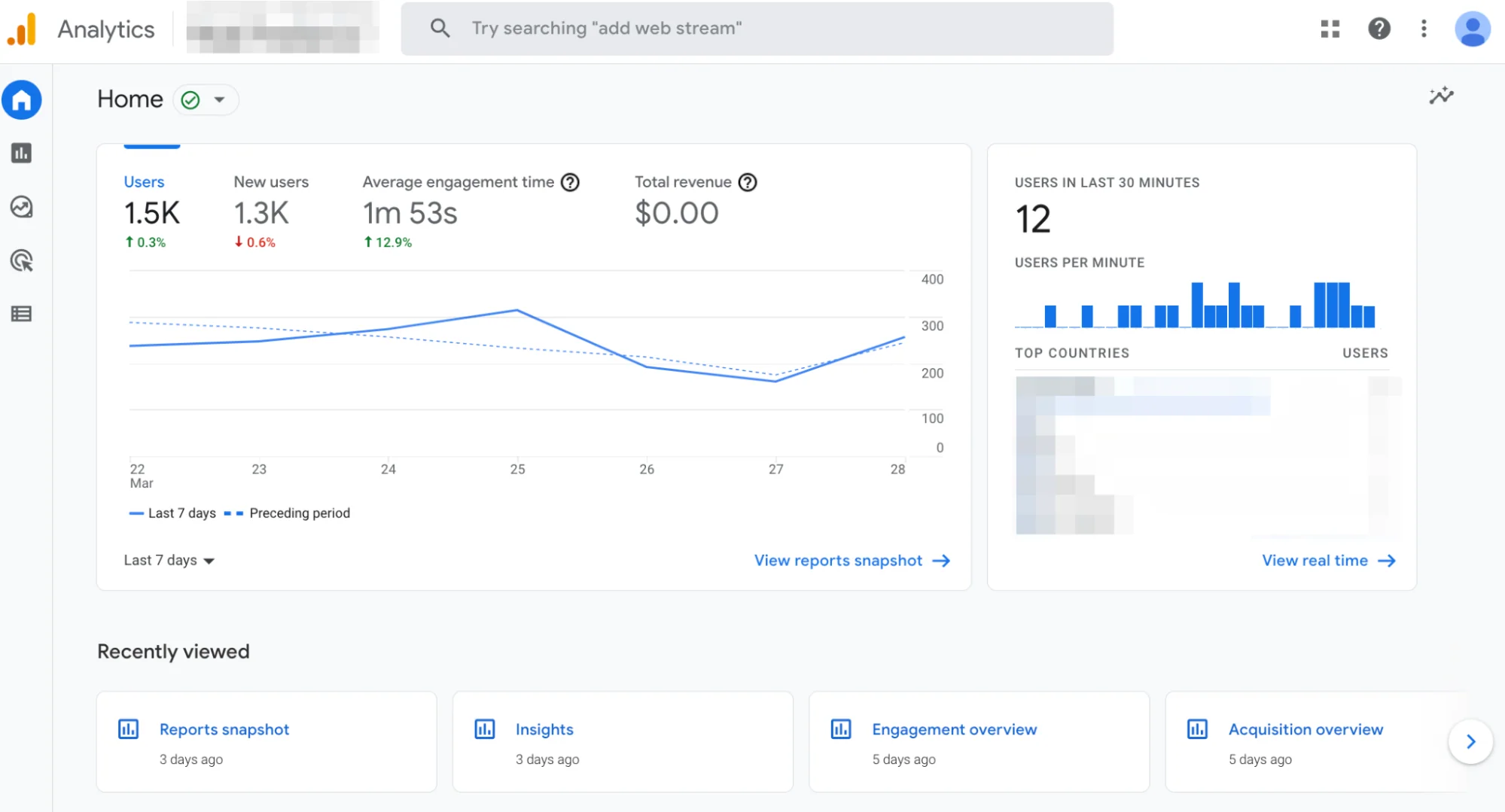
Task: Open the Admin panel from the sidebar
Action: (x=22, y=314)
